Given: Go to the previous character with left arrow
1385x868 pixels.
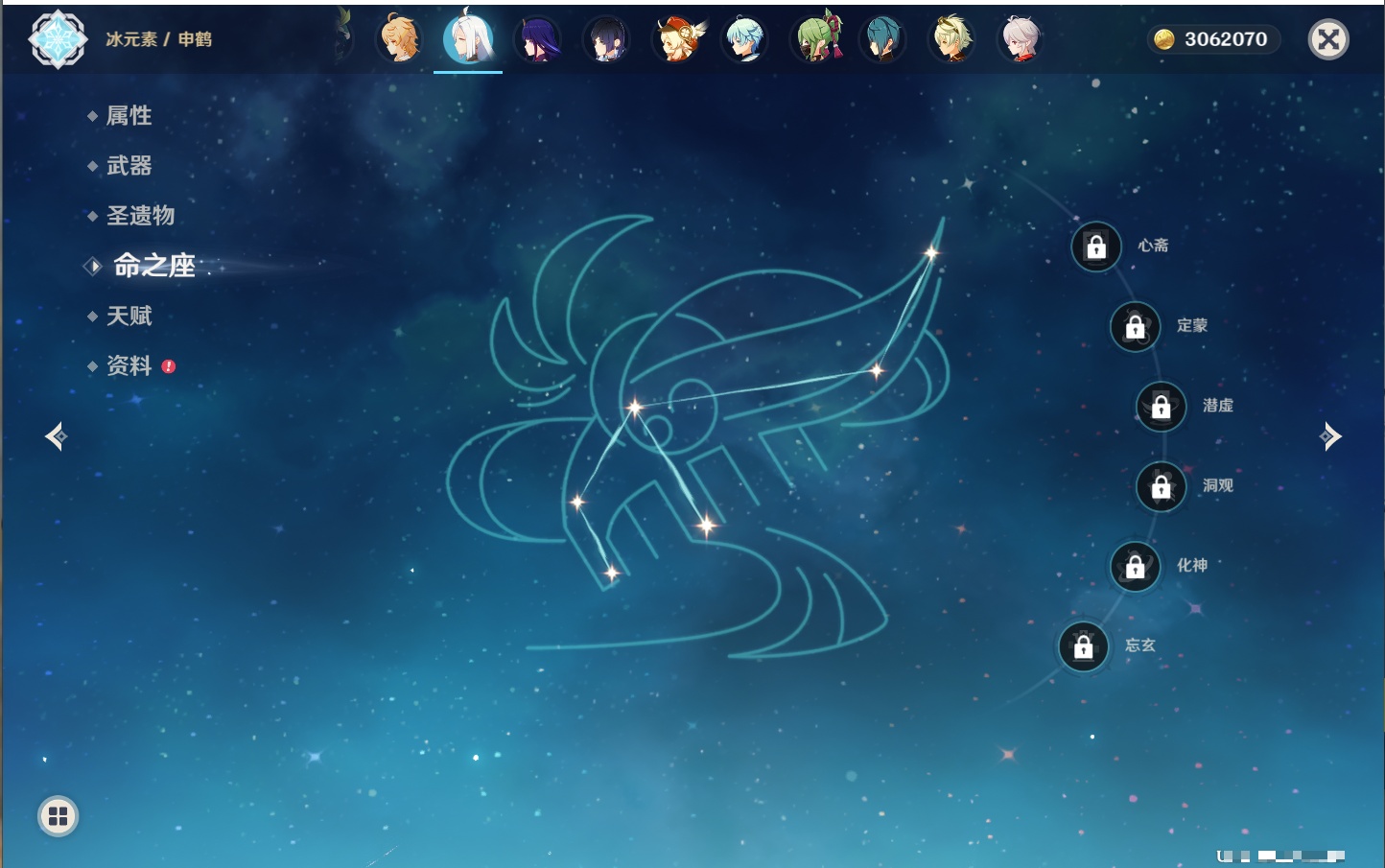Looking at the screenshot, I should pos(56,436).
